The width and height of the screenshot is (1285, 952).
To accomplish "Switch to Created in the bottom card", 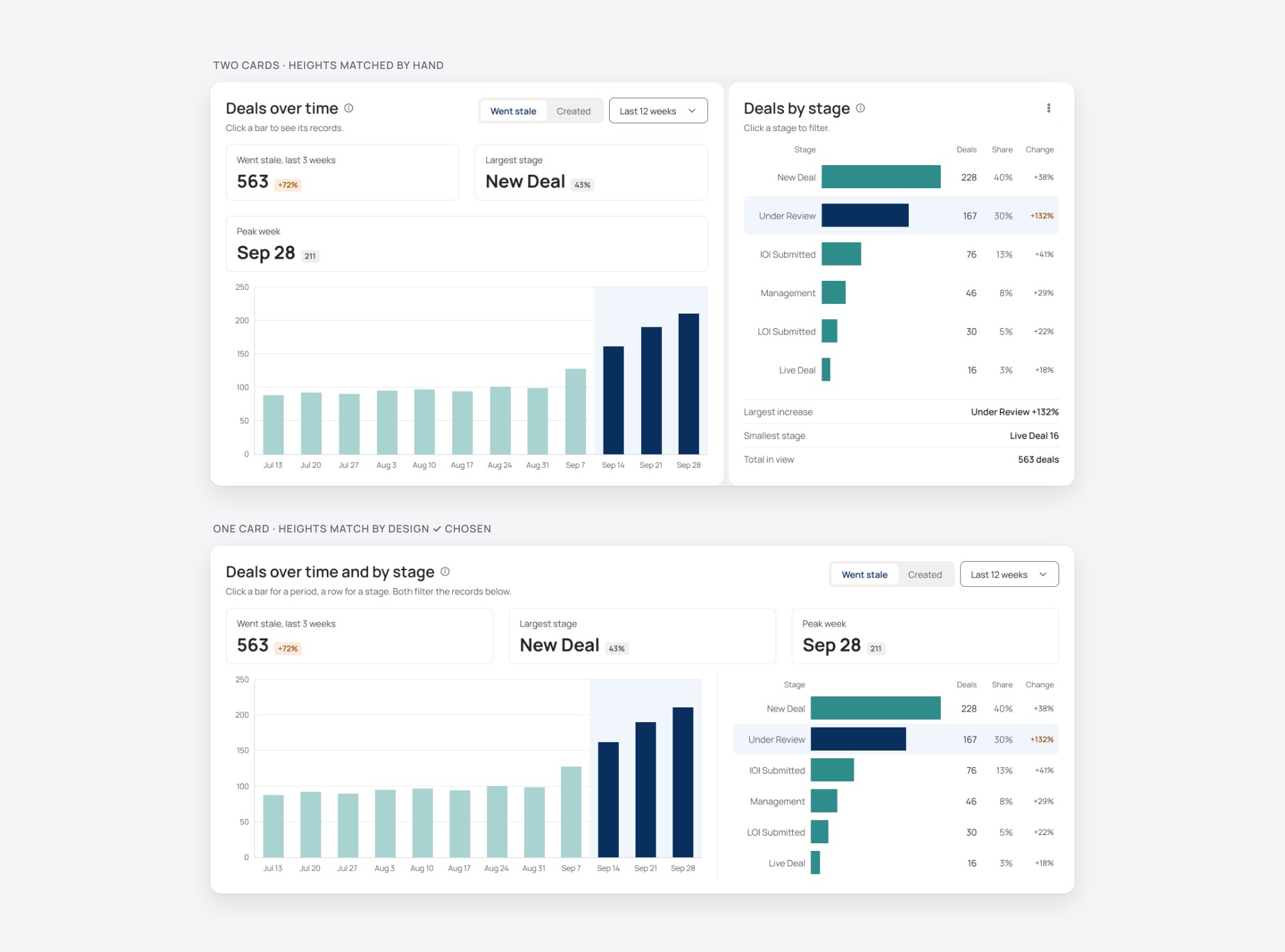I will pos(925,574).
